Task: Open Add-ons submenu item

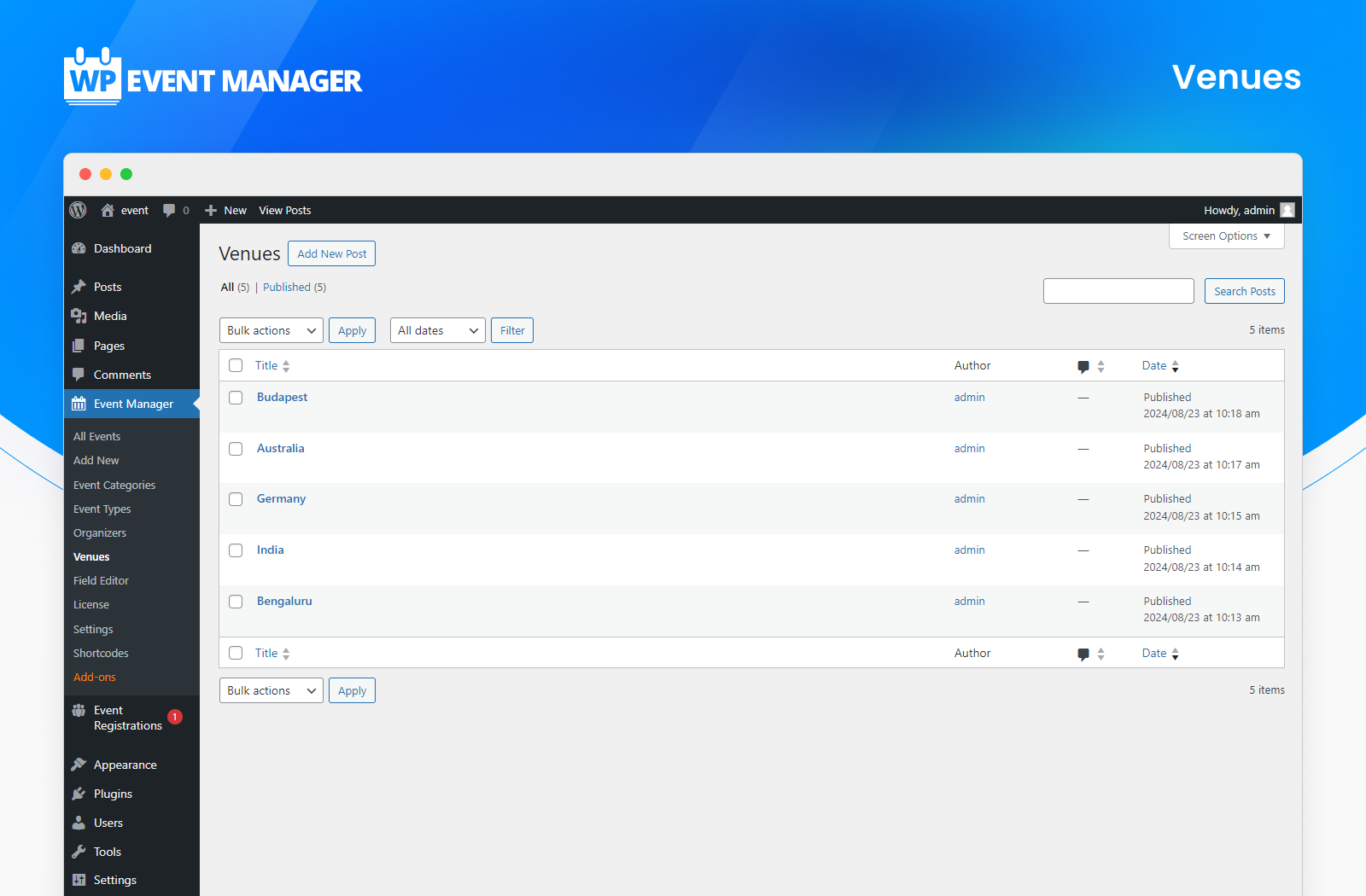Action: pyautogui.click(x=95, y=677)
